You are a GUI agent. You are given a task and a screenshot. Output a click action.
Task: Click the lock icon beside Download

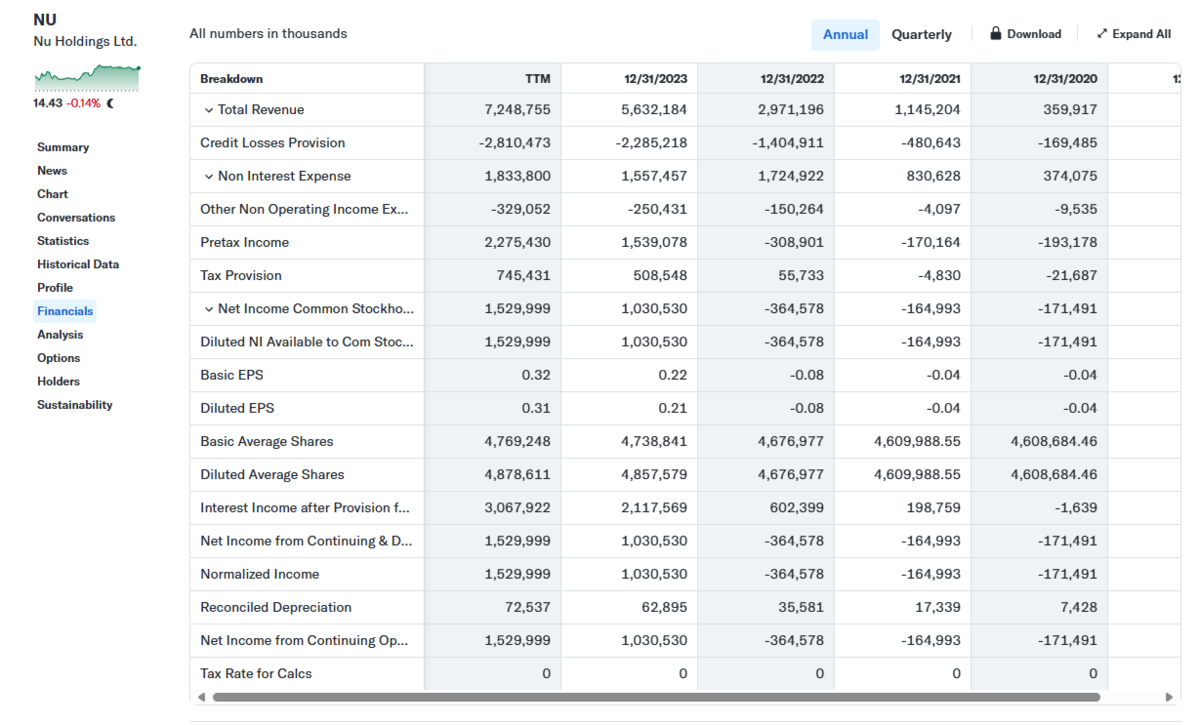996,33
